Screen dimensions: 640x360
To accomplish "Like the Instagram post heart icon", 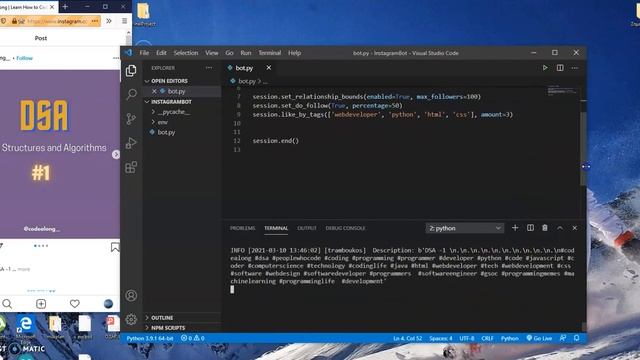I will [75, 304].
